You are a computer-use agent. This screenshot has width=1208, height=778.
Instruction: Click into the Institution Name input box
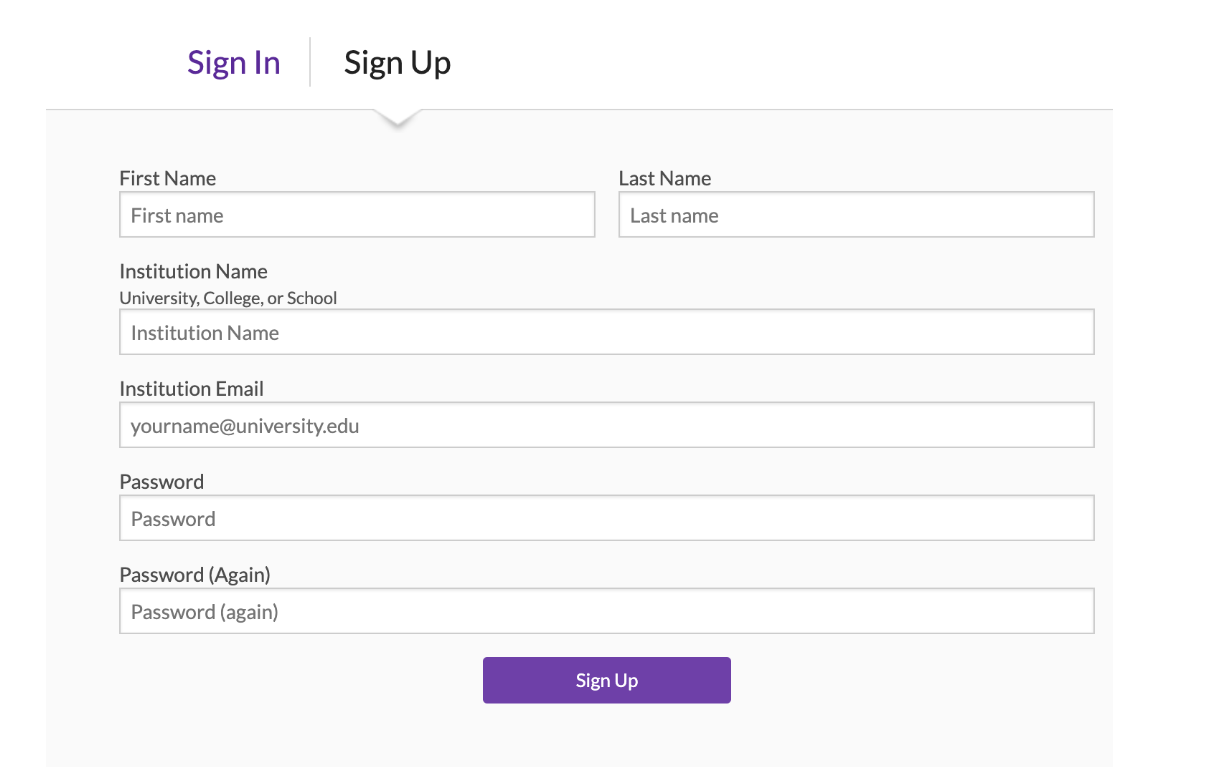tap(607, 332)
